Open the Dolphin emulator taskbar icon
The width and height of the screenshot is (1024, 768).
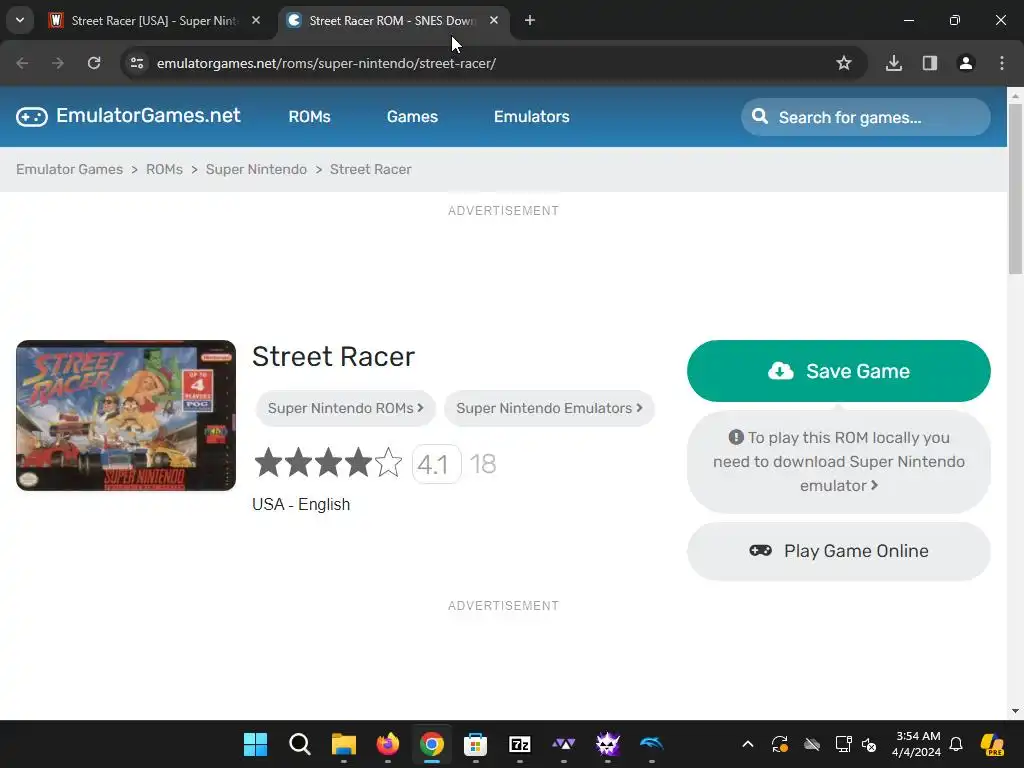pyautogui.click(x=652, y=744)
